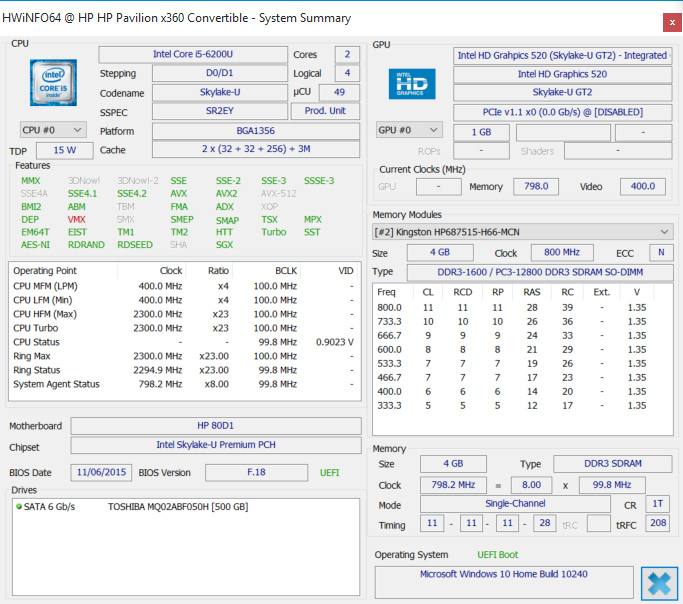
Task: Click the Intel Core i5-6200U name field
Action: point(193,54)
